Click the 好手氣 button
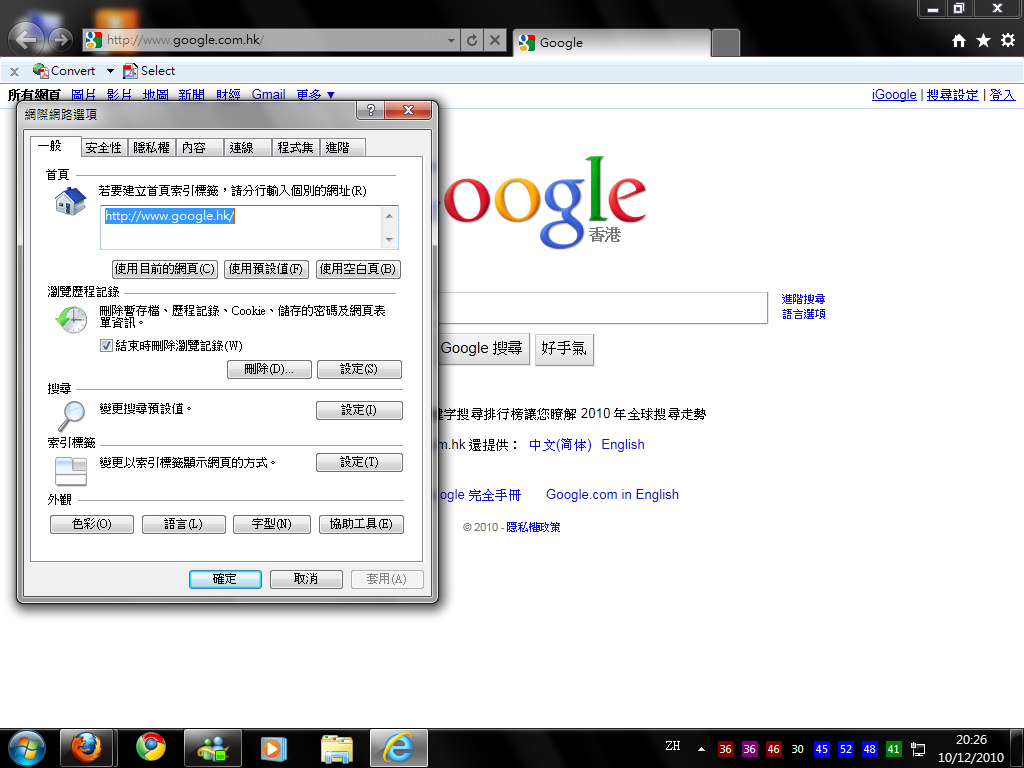The height and width of the screenshot is (768, 1024). [x=564, y=349]
